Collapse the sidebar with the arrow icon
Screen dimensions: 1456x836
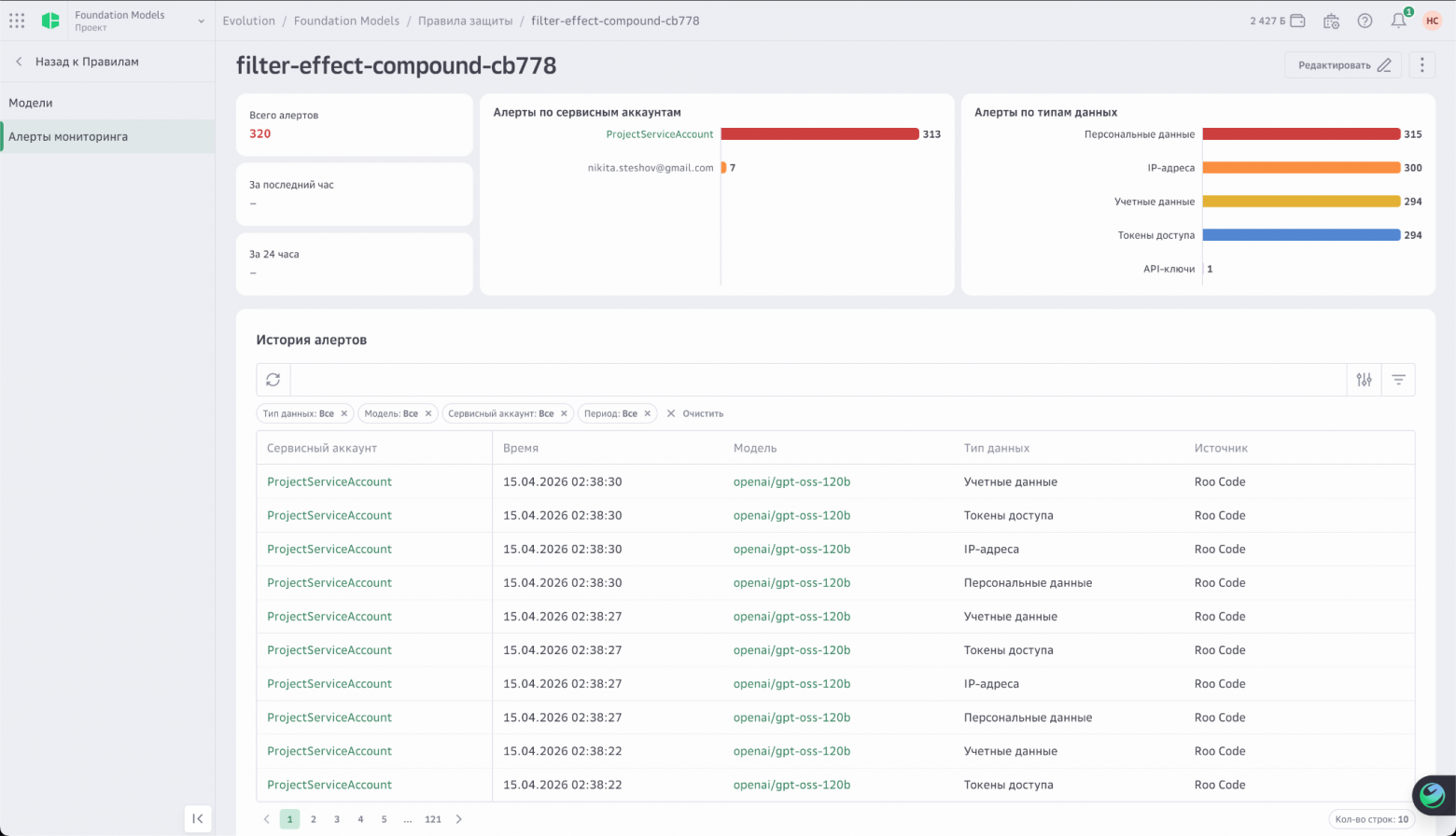pos(198,818)
